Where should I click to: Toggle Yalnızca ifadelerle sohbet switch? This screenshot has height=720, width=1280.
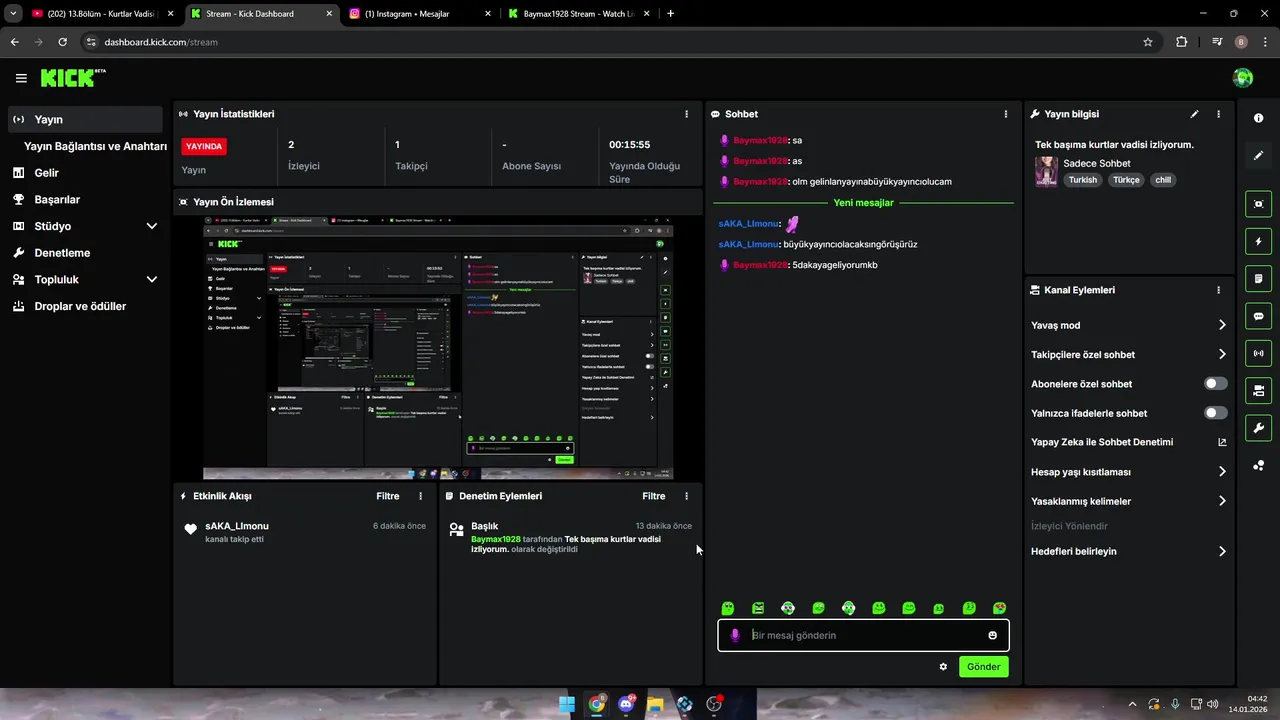[1215, 413]
